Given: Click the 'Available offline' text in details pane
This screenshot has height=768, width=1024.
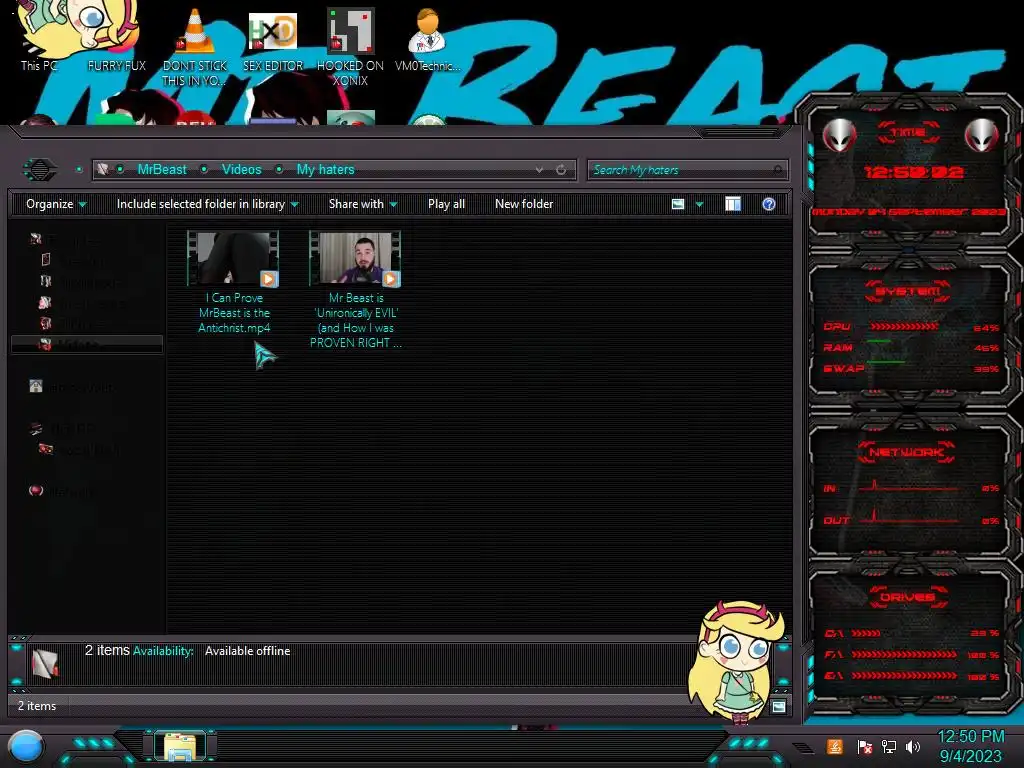Looking at the screenshot, I should coord(248,651).
